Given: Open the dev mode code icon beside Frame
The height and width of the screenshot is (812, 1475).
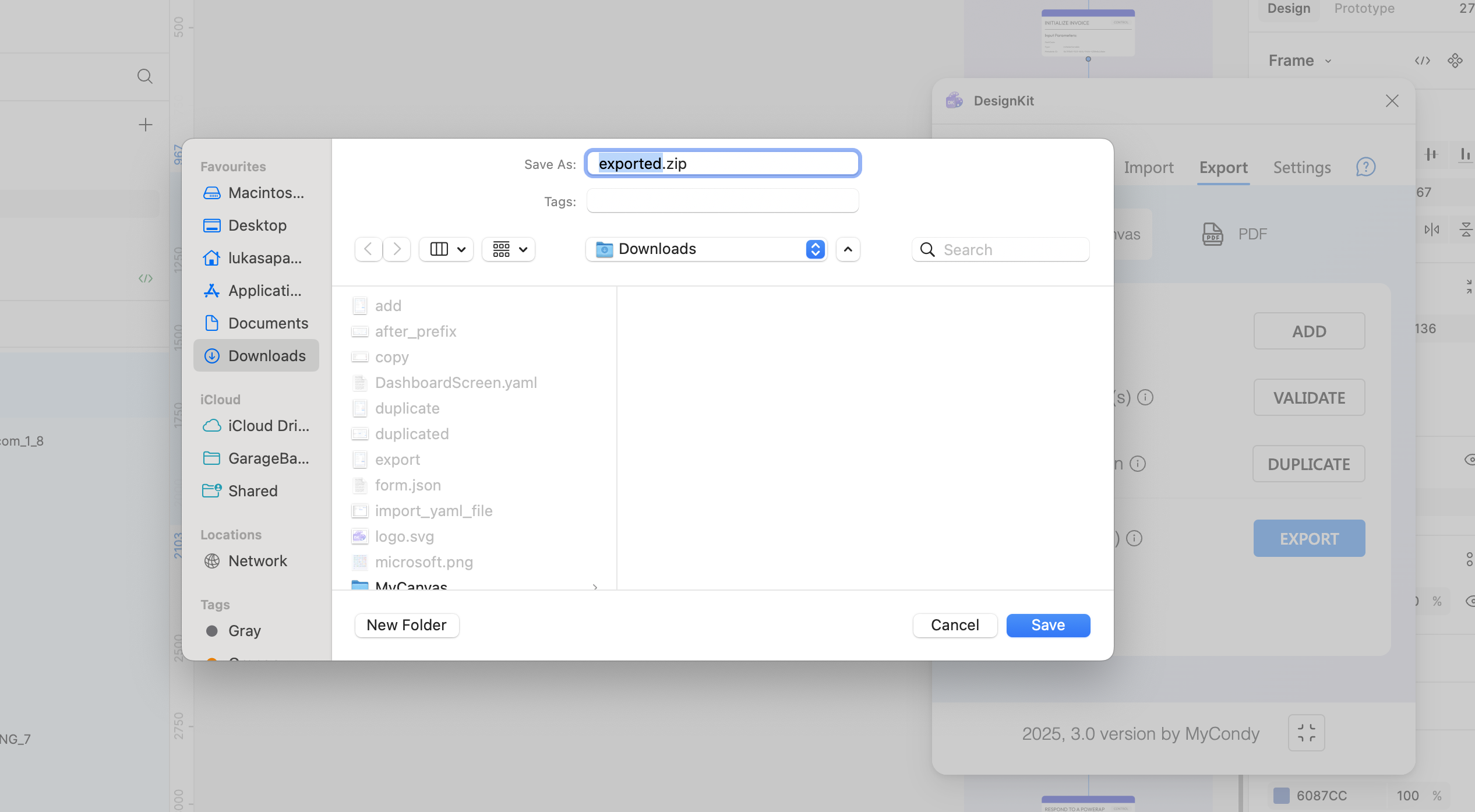Looking at the screenshot, I should (1423, 61).
